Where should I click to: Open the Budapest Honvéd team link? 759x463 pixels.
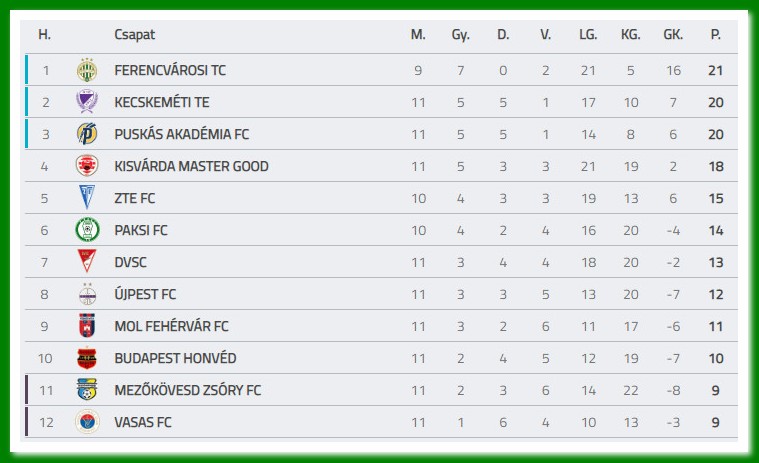pyautogui.click(x=175, y=358)
